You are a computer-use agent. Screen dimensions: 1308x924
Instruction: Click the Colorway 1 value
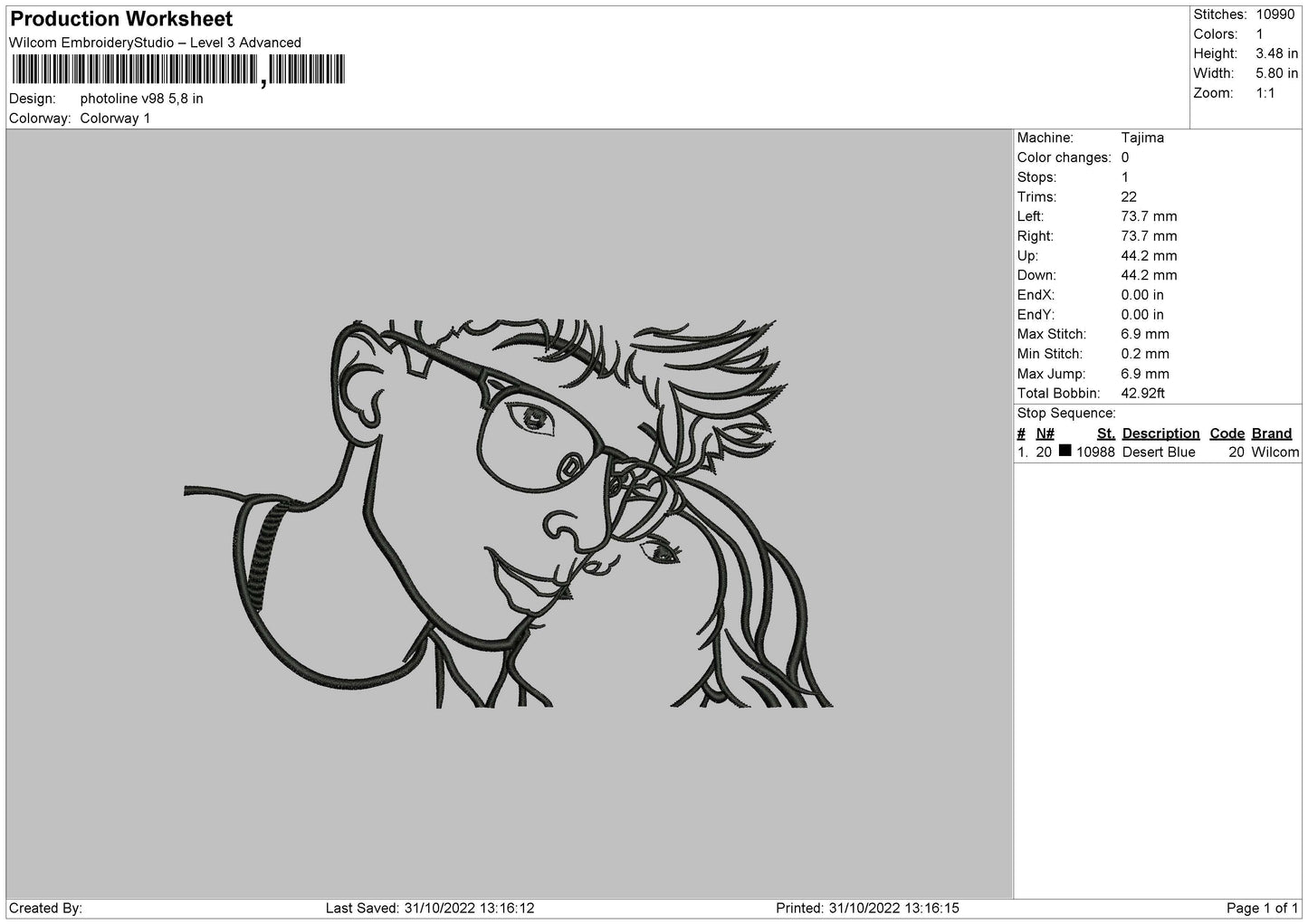tap(115, 119)
